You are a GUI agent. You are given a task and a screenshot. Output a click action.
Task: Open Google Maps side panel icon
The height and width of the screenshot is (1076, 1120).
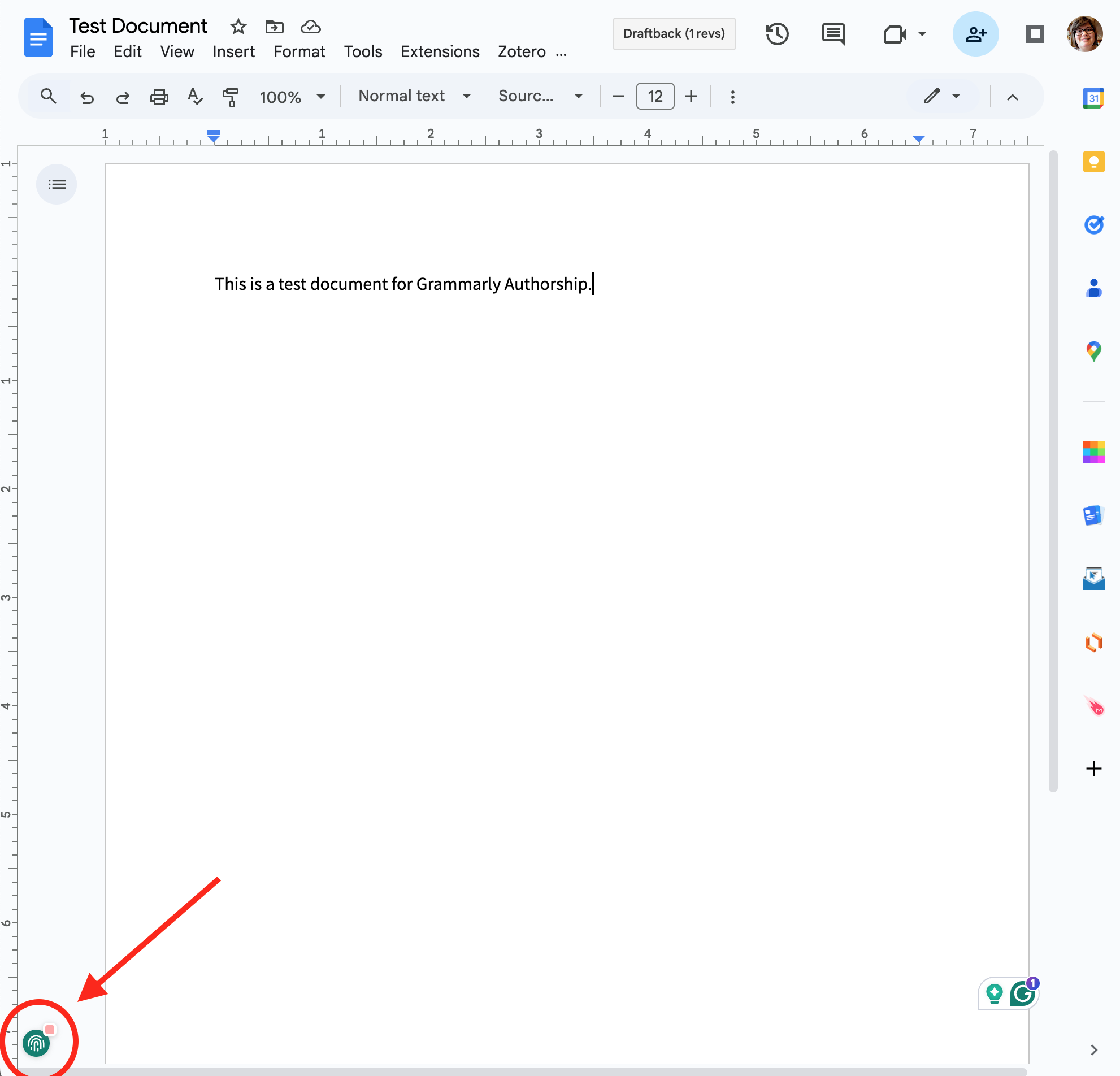[1093, 351]
